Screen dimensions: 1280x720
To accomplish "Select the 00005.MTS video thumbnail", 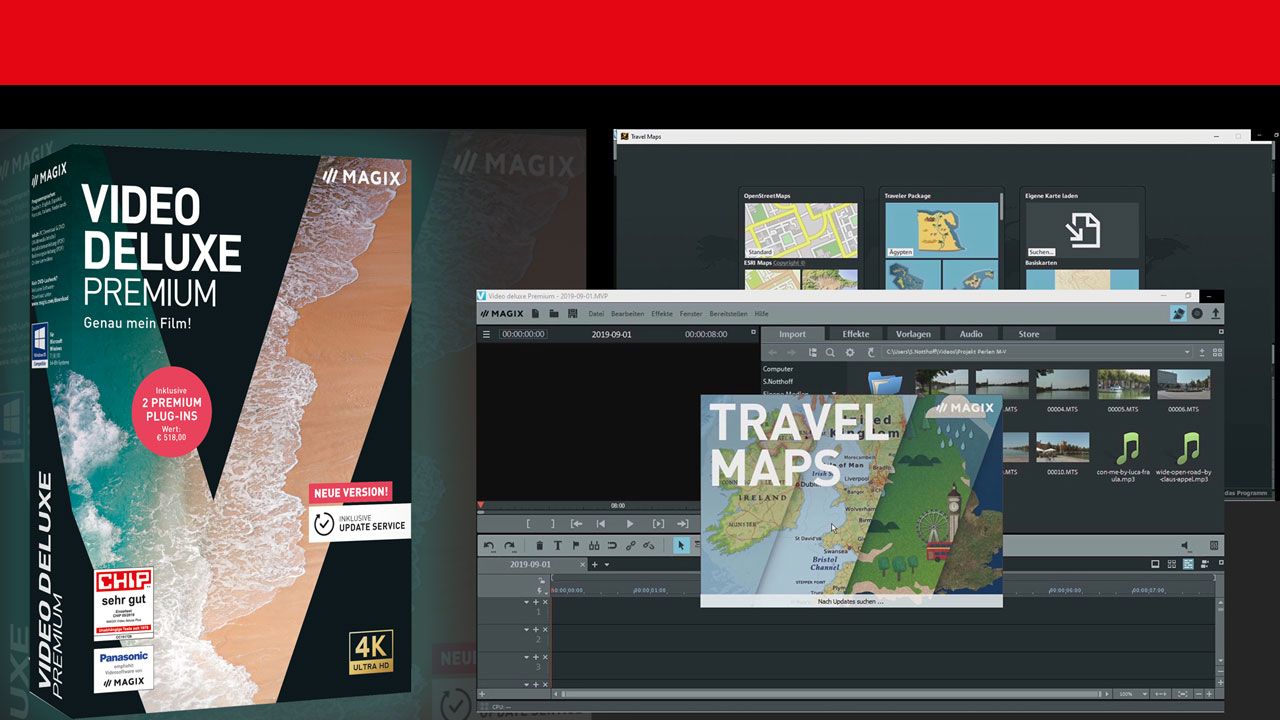I will click(1123, 385).
